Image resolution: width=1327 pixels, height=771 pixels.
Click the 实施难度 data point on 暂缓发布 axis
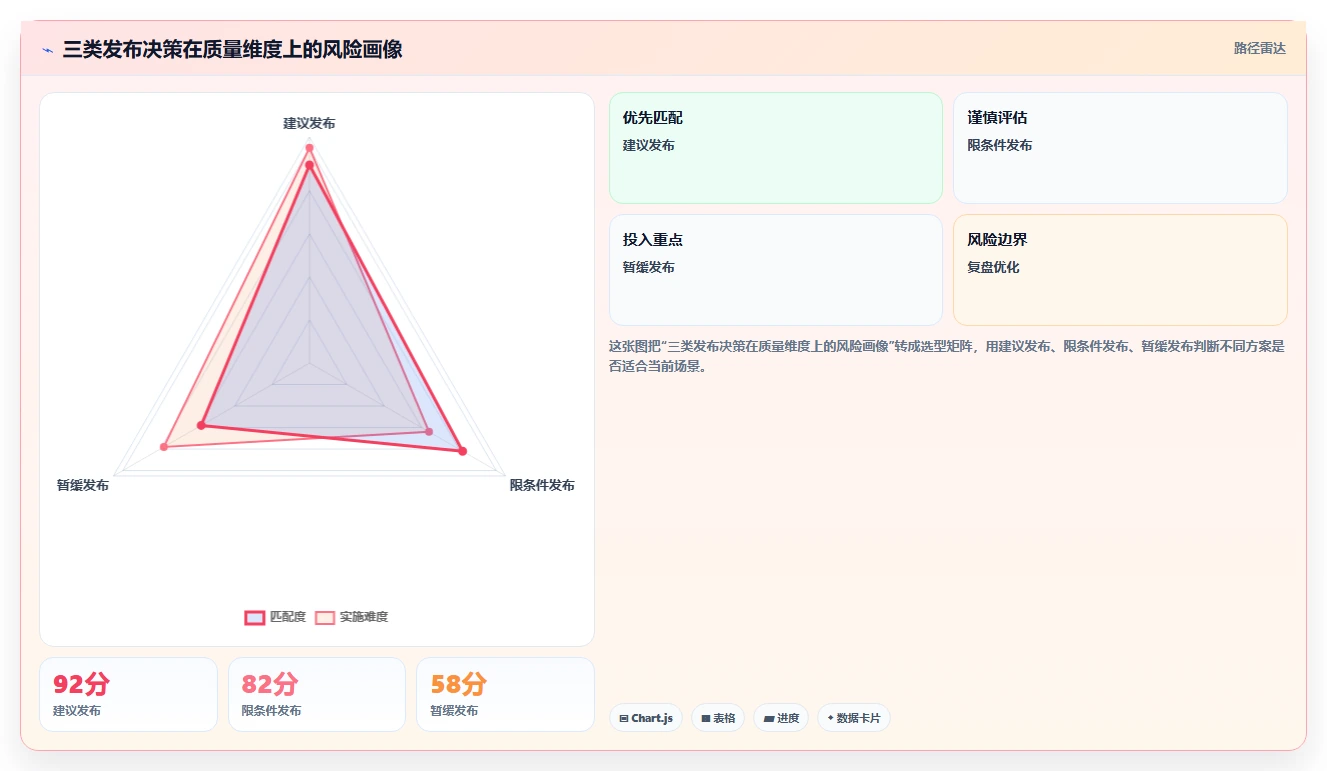click(x=164, y=446)
